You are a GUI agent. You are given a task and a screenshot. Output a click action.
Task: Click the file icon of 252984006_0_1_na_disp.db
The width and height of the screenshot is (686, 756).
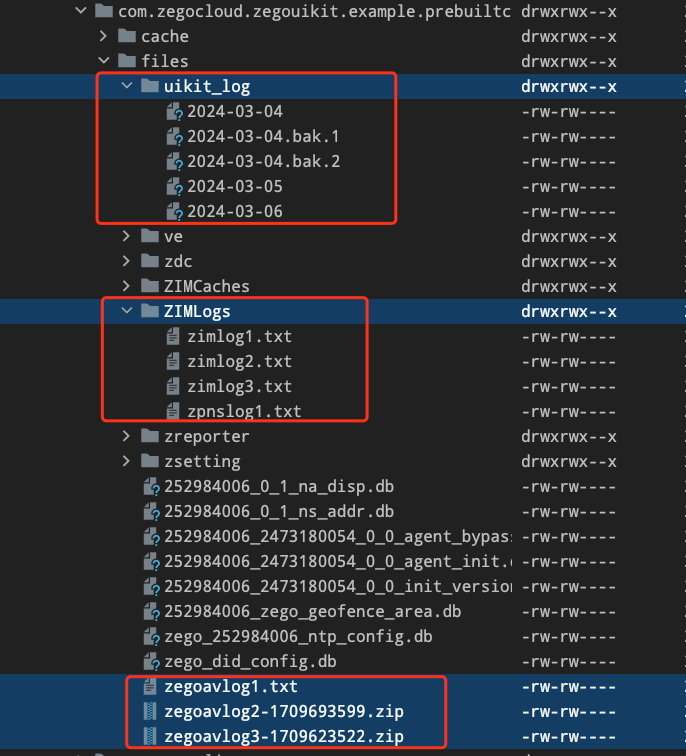[151, 487]
